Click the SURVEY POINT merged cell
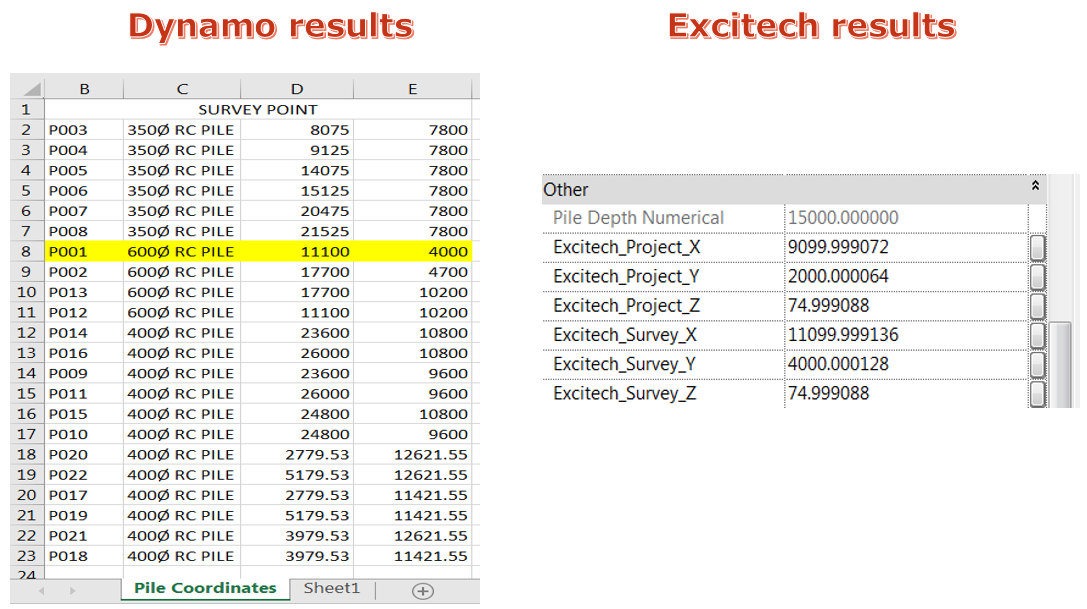The width and height of the screenshot is (1087, 609). [258, 110]
